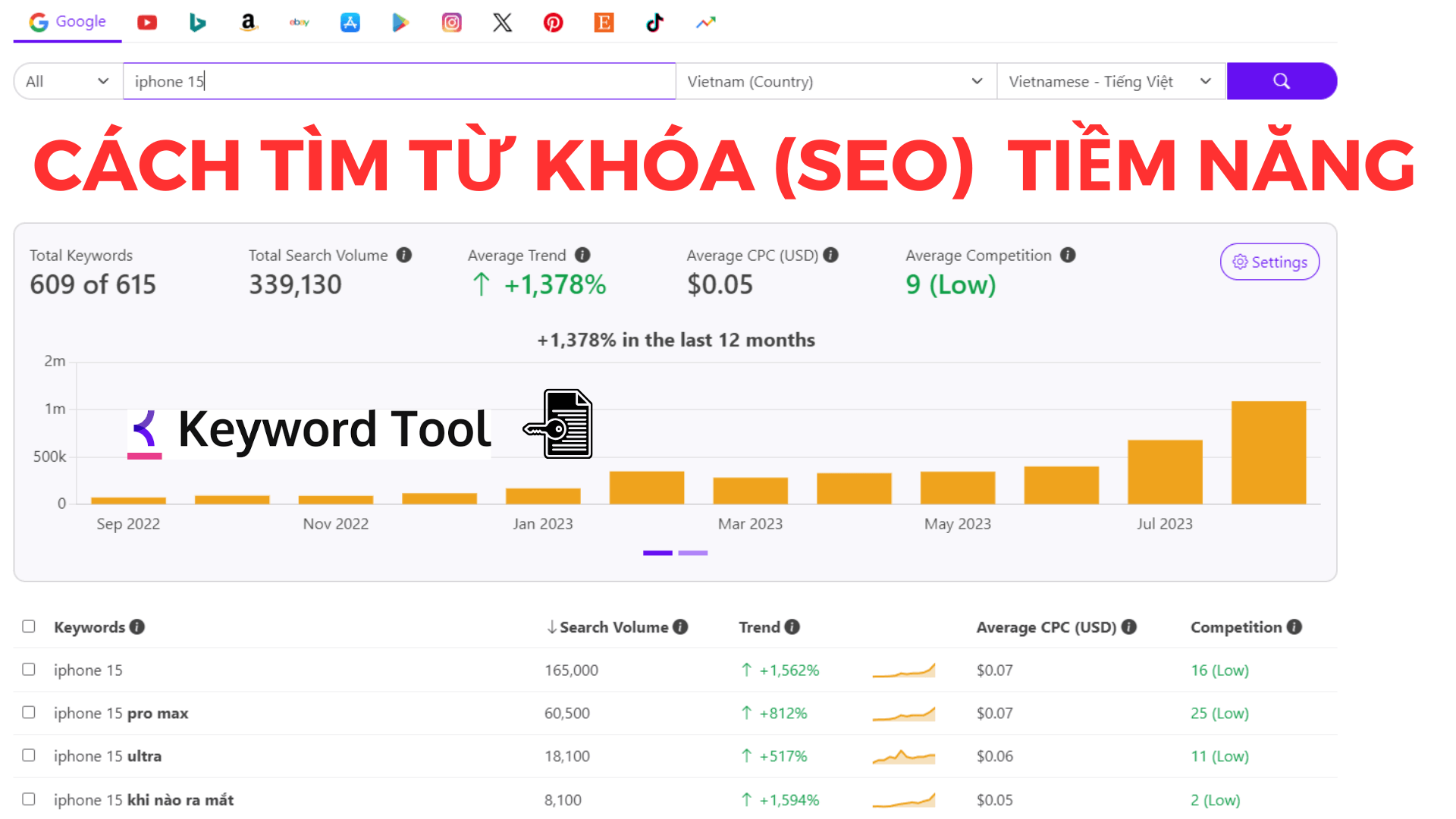Open the X (Twitter) keyword tab
This screenshot has height=819, width=1456.
(x=503, y=23)
